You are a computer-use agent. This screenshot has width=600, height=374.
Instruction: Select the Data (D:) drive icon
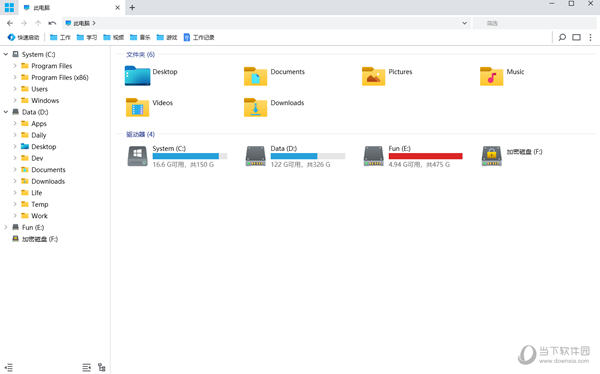(255, 156)
